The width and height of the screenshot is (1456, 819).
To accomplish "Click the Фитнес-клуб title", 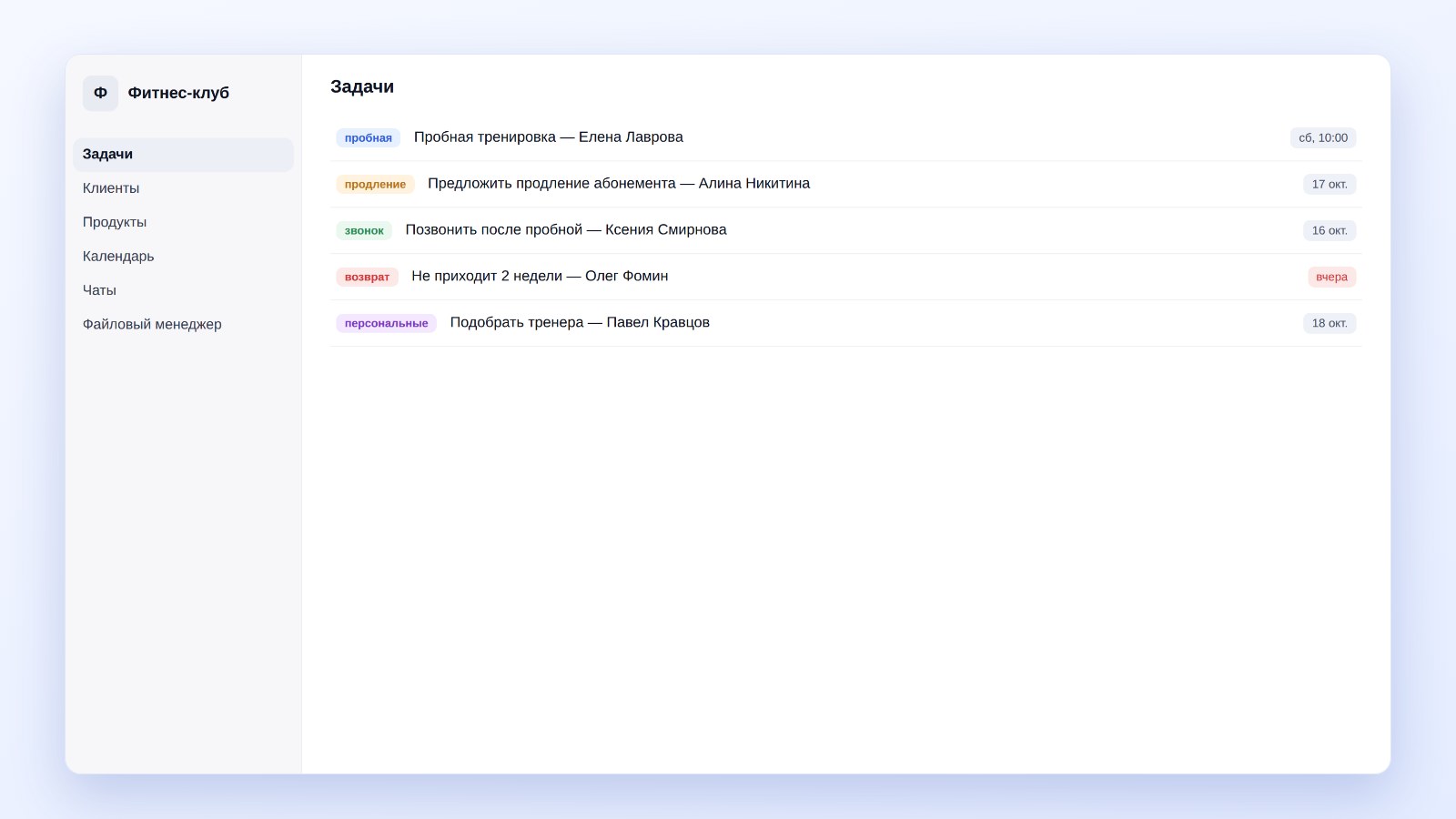I will 178,93.
